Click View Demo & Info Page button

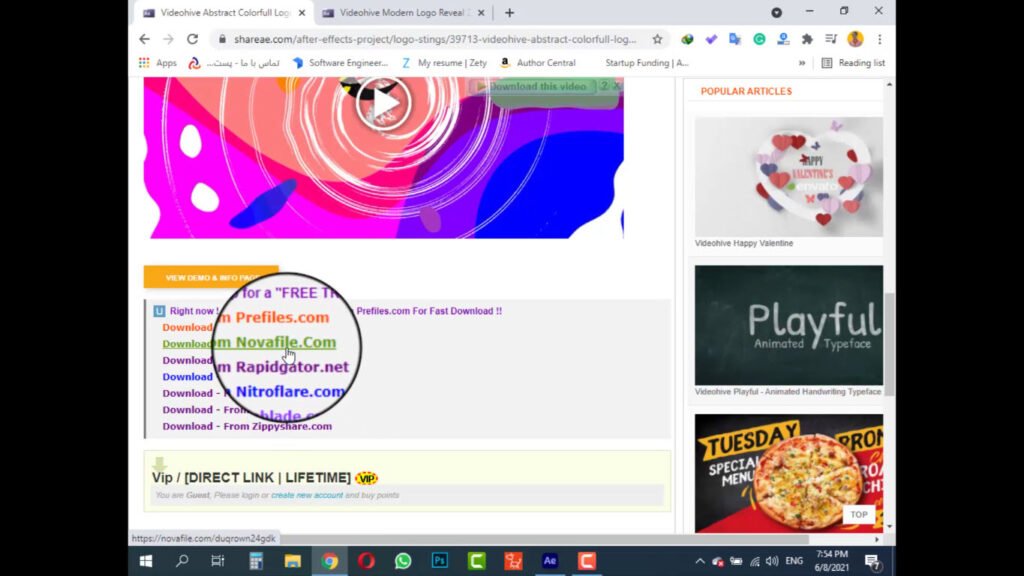(211, 278)
